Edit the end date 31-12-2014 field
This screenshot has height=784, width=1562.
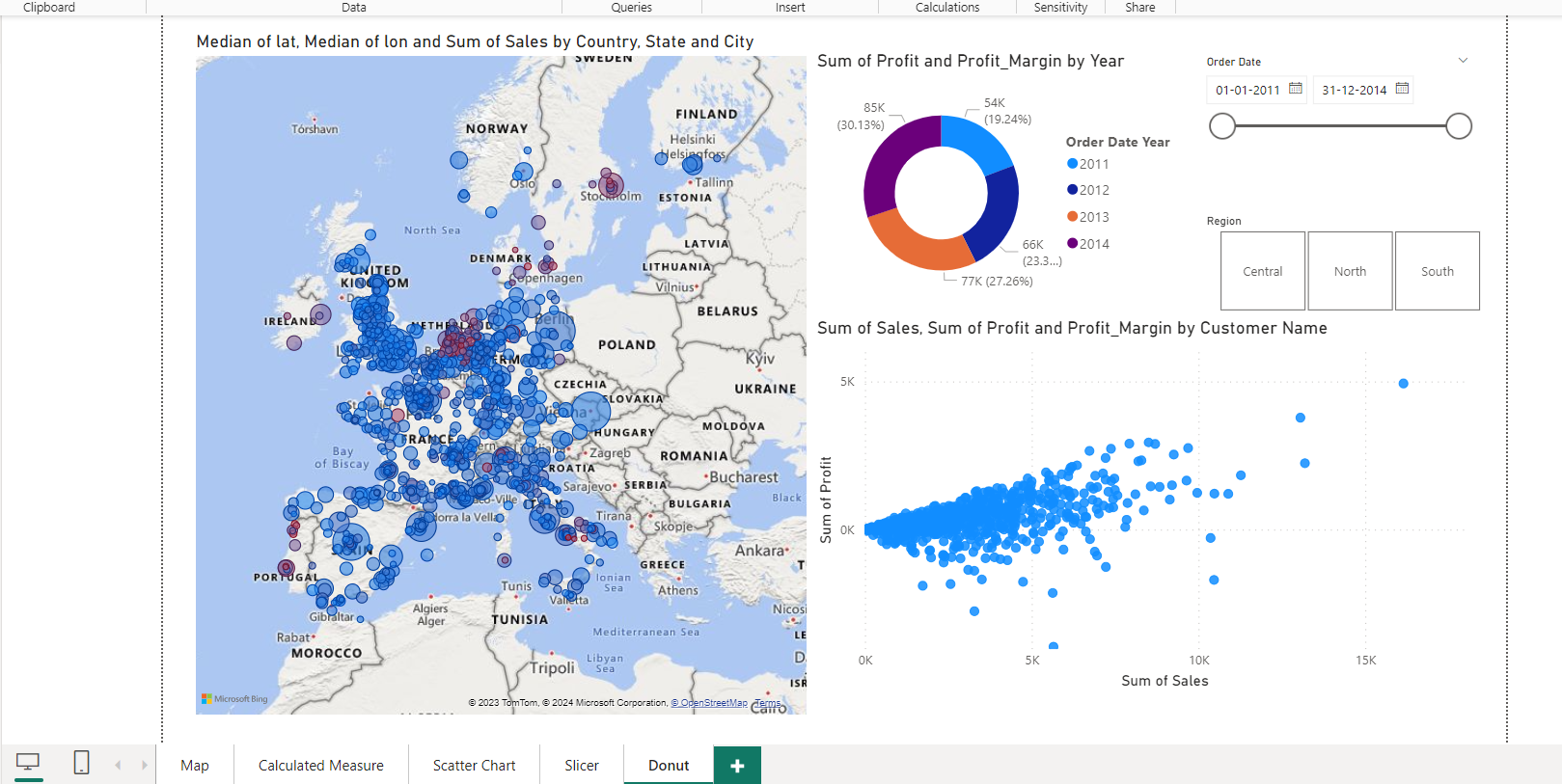tap(1354, 90)
